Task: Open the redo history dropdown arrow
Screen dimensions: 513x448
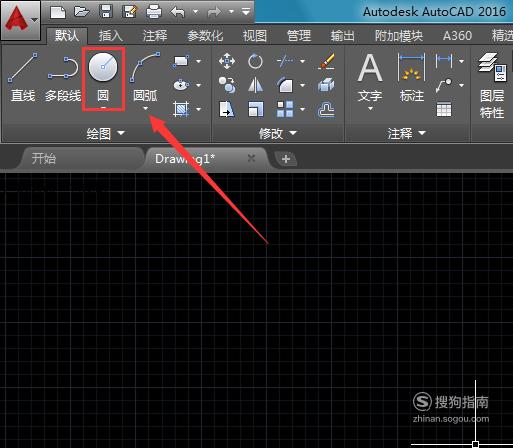Action: click(231, 12)
